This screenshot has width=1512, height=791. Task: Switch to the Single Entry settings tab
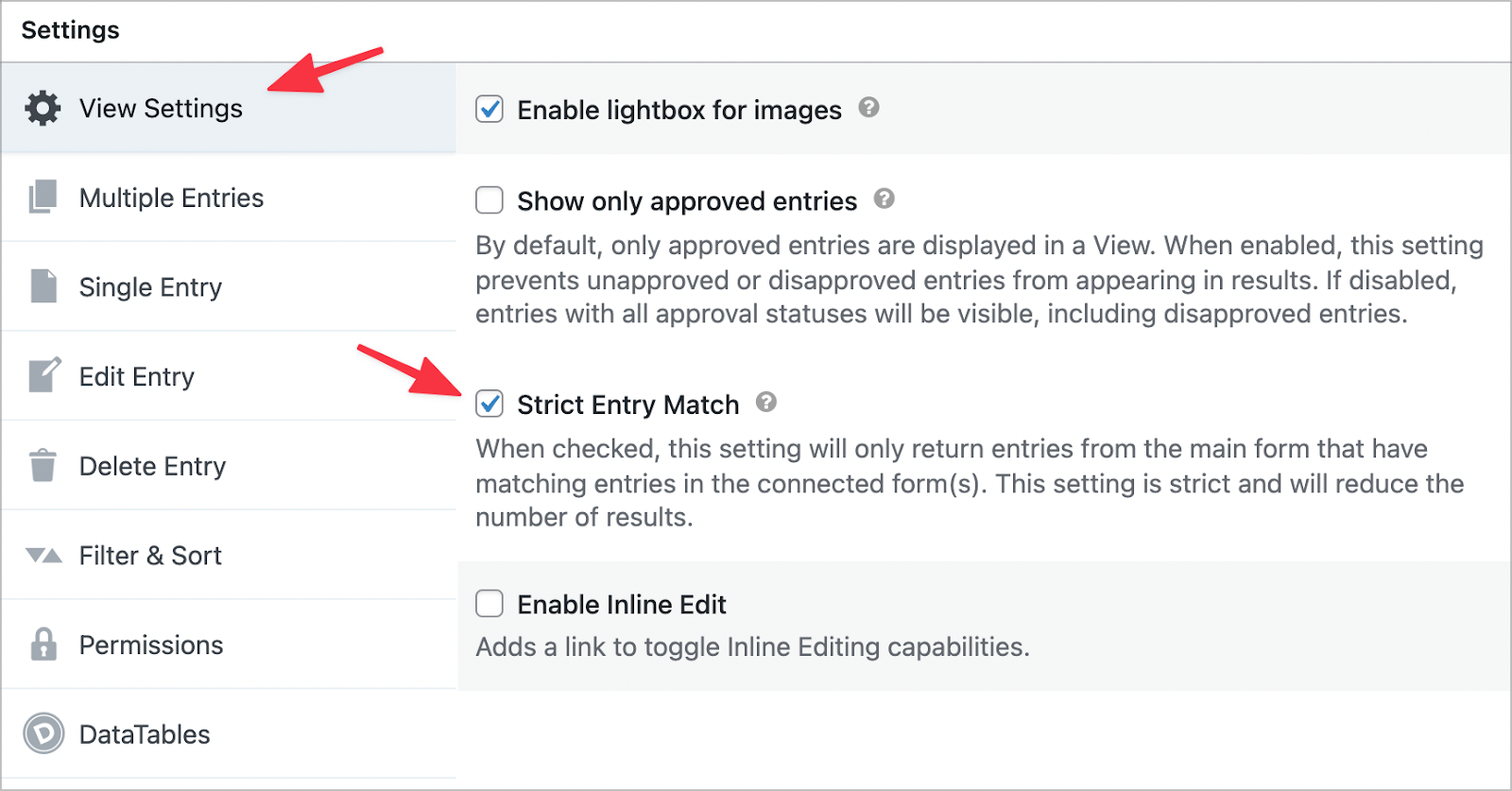(150, 286)
